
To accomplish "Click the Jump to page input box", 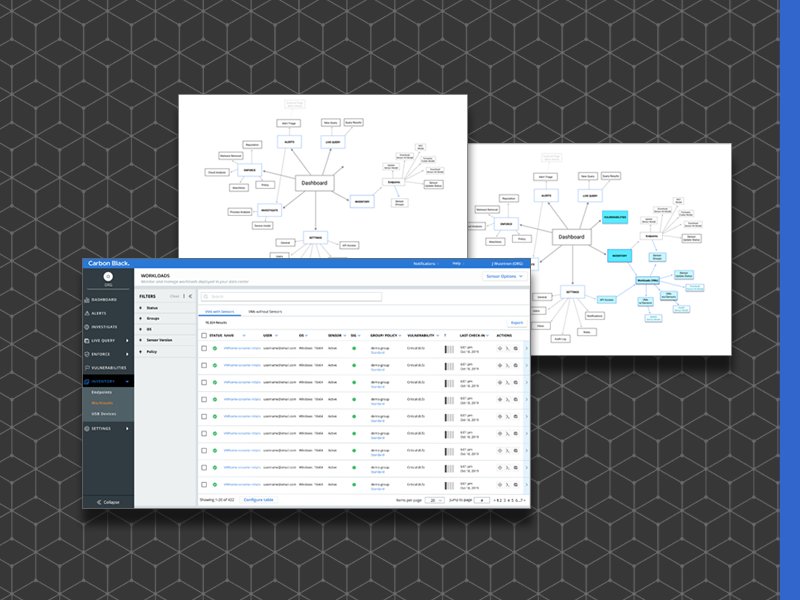I will tap(482, 501).
